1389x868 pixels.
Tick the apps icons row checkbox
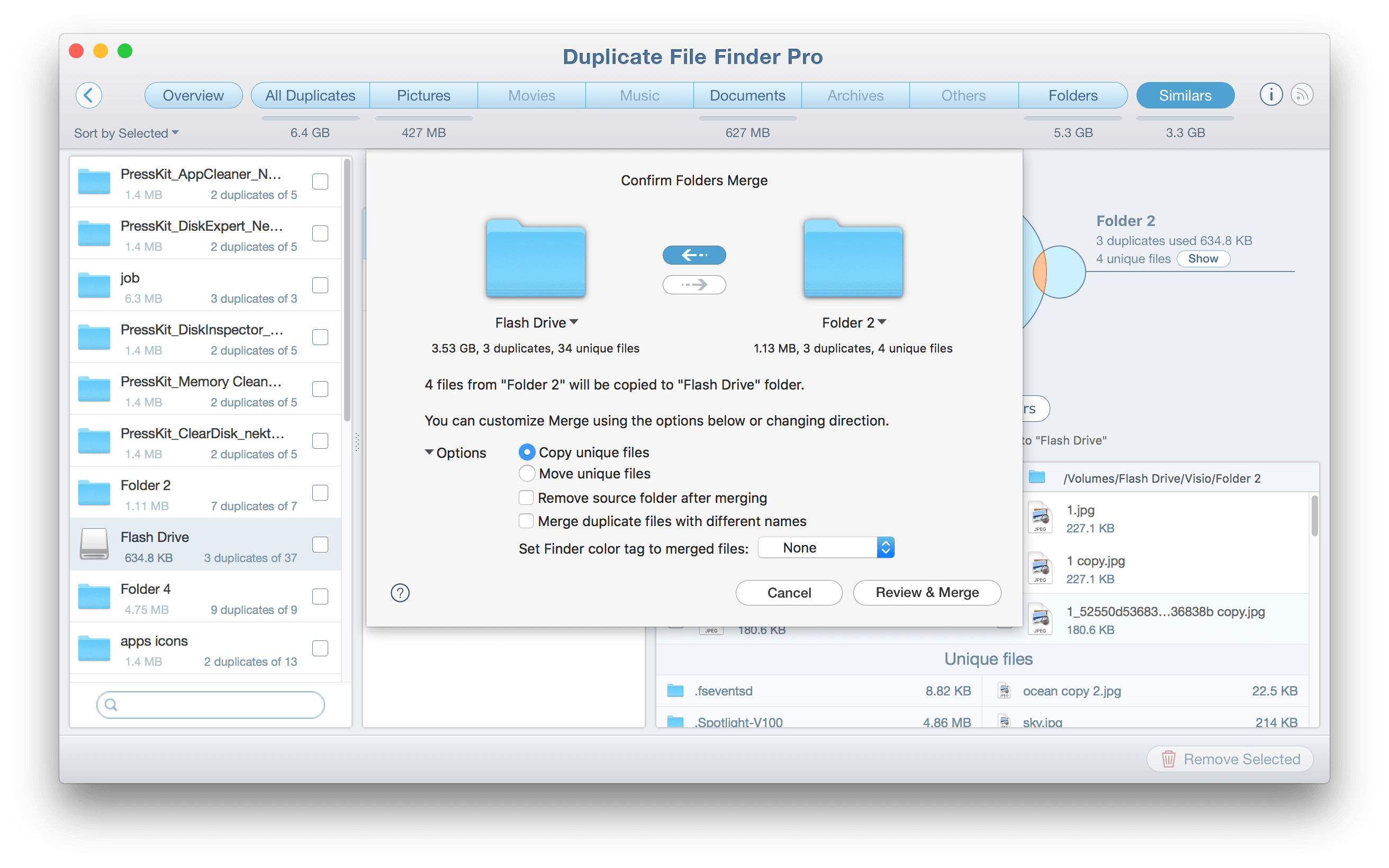pyautogui.click(x=320, y=648)
